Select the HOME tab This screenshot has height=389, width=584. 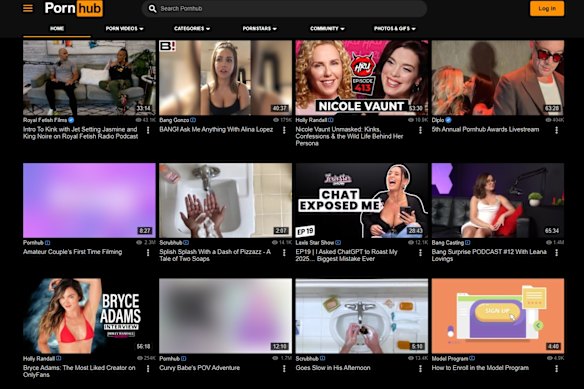click(57, 28)
